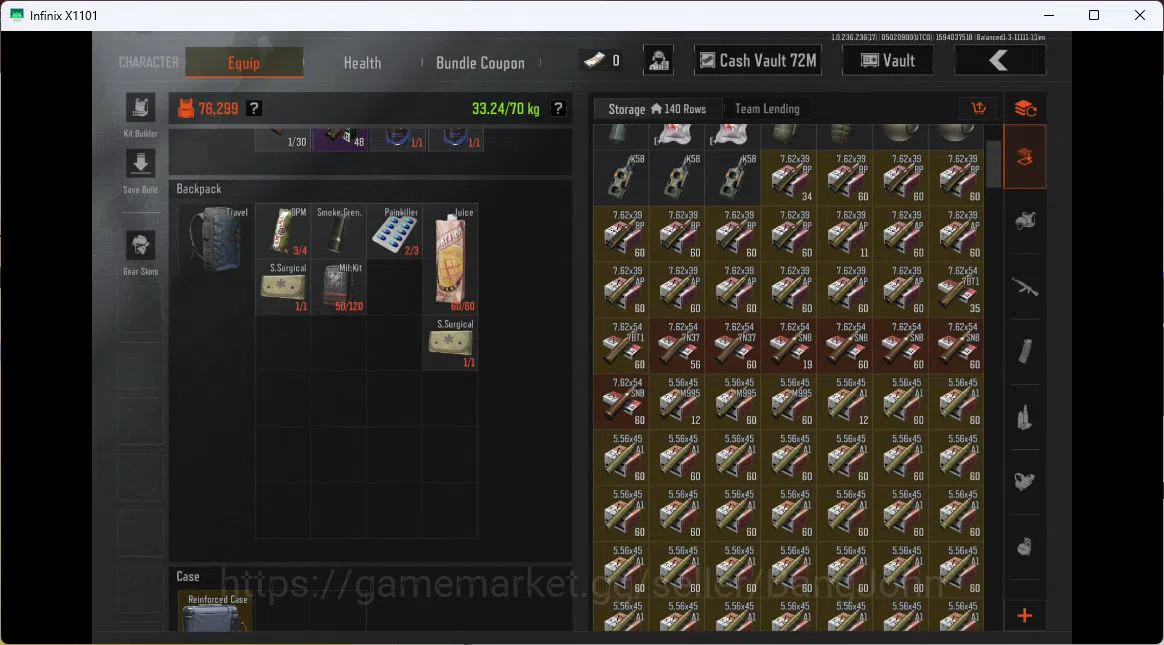This screenshot has width=1164, height=645.
Task: Select S.Surgical kit below the Juice
Action: point(451,343)
